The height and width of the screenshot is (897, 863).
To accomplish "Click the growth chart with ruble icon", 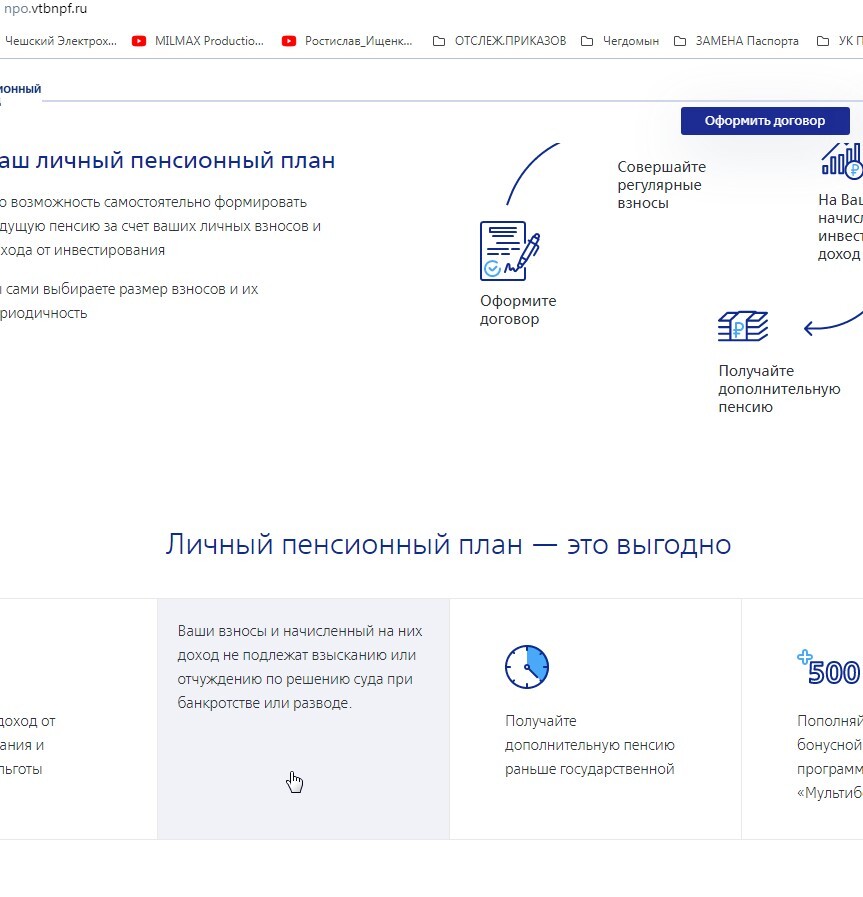I will [x=842, y=160].
